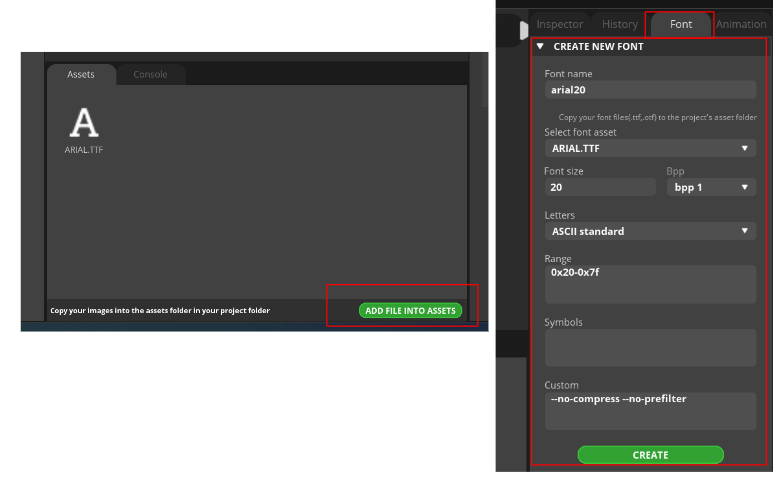Image resolution: width=779 pixels, height=481 pixels.
Task: Click the ADD FILE INTO ASSETS button
Action: coord(410,310)
